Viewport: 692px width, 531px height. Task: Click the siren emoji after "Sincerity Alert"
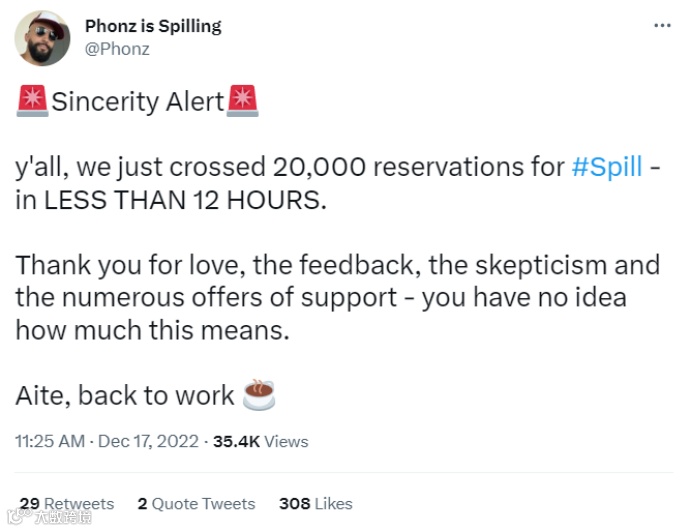coord(242,101)
